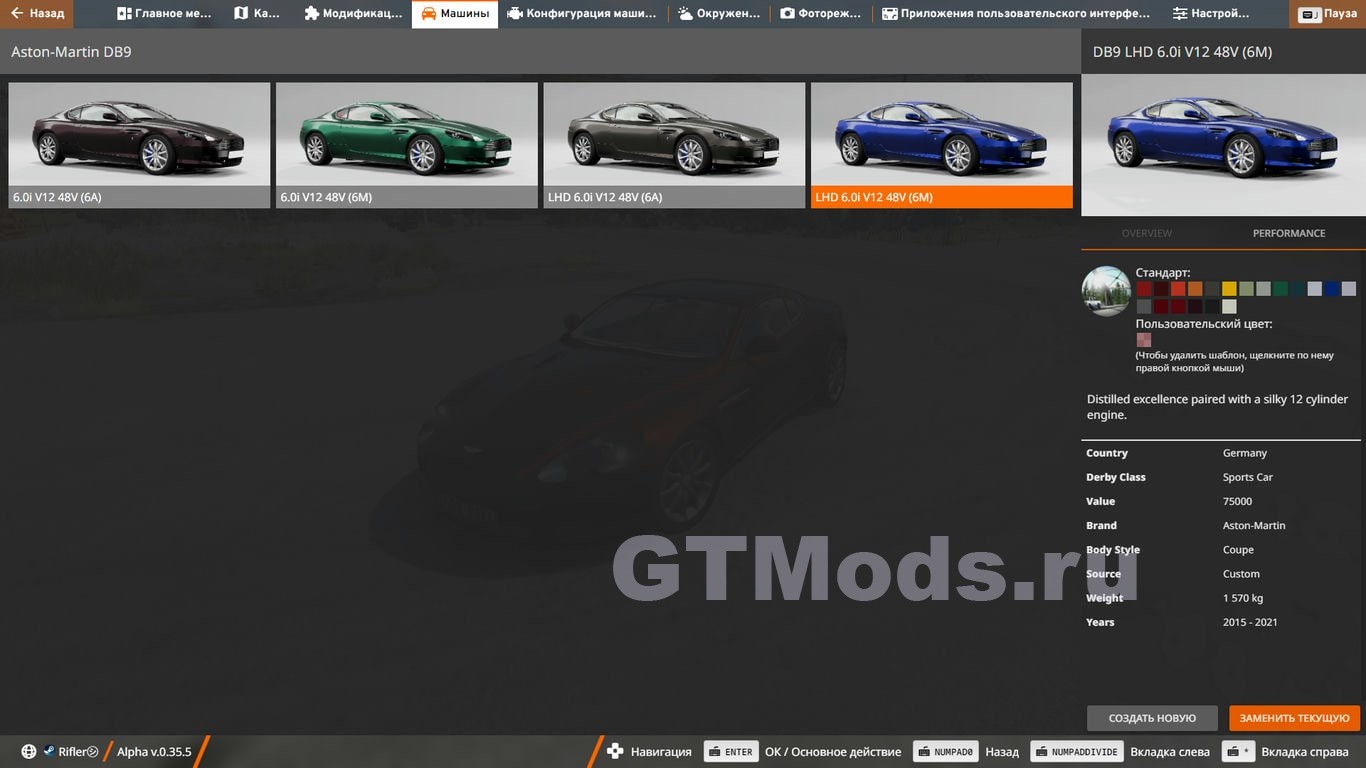
Task: Click the Alpha v.0.35.5 version label
Action: [x=154, y=752]
